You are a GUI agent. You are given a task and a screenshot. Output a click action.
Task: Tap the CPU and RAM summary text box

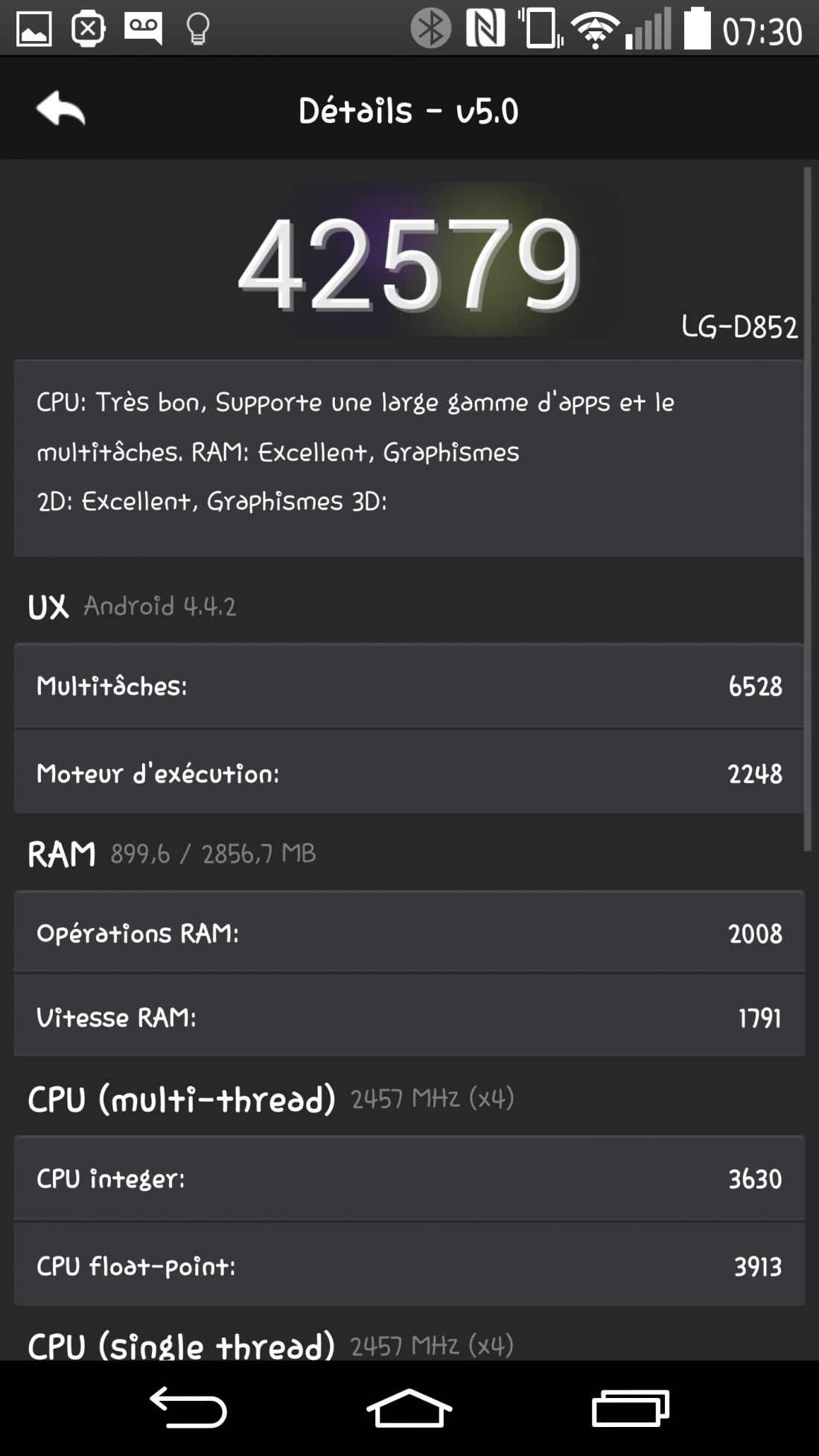click(409, 457)
